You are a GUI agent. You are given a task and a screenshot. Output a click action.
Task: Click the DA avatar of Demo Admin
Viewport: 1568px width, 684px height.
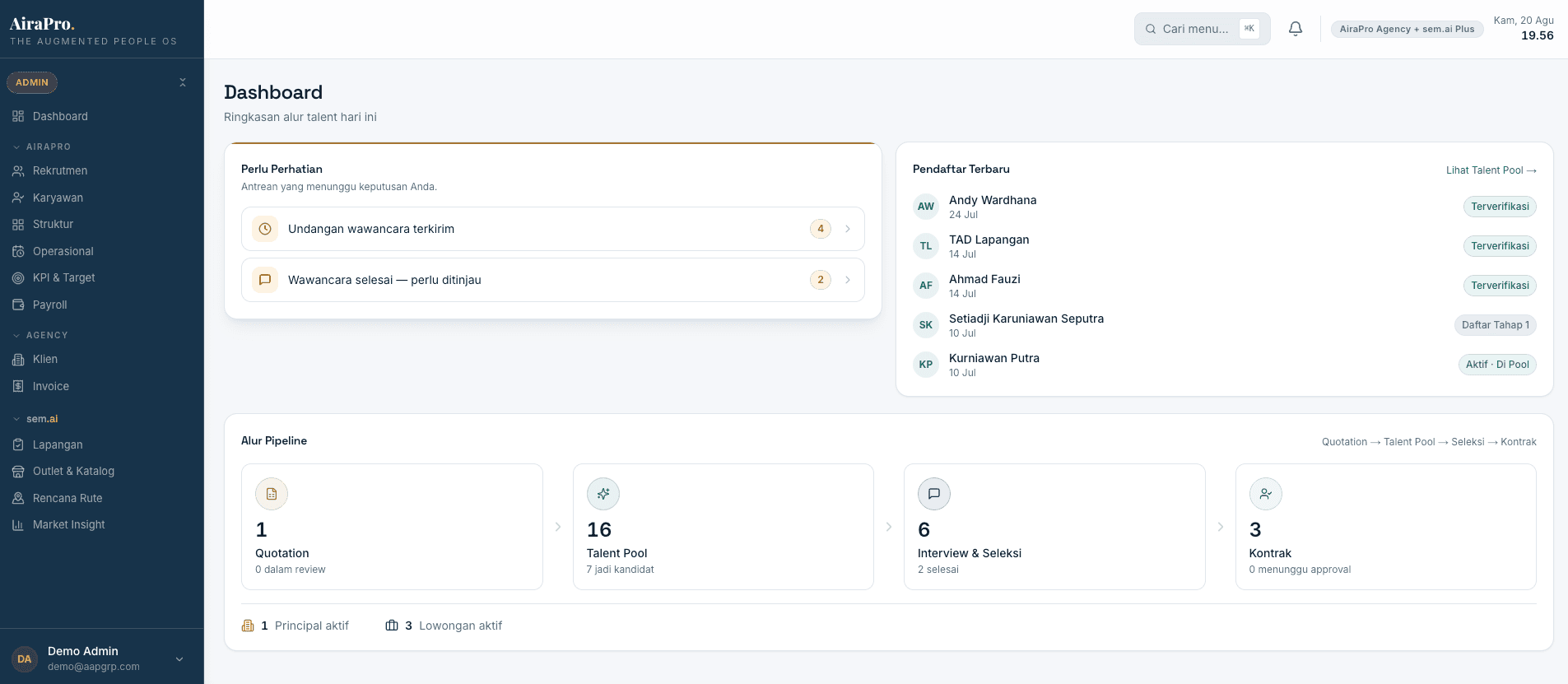[x=25, y=658]
